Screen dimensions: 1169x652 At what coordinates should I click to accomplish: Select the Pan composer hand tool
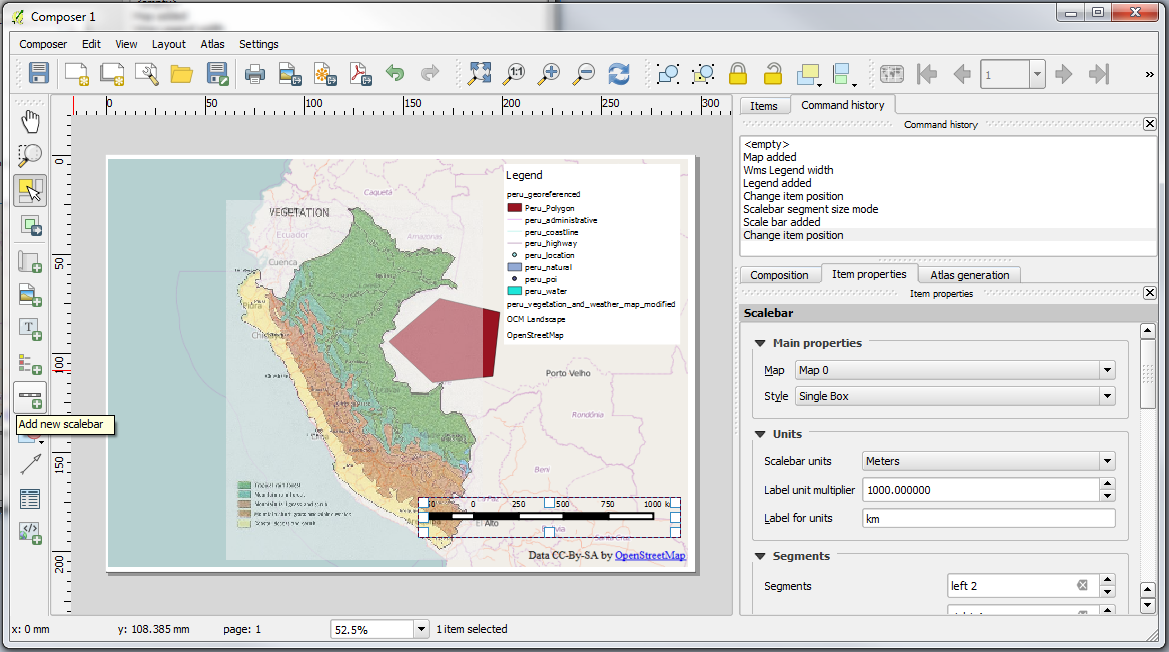tap(30, 121)
